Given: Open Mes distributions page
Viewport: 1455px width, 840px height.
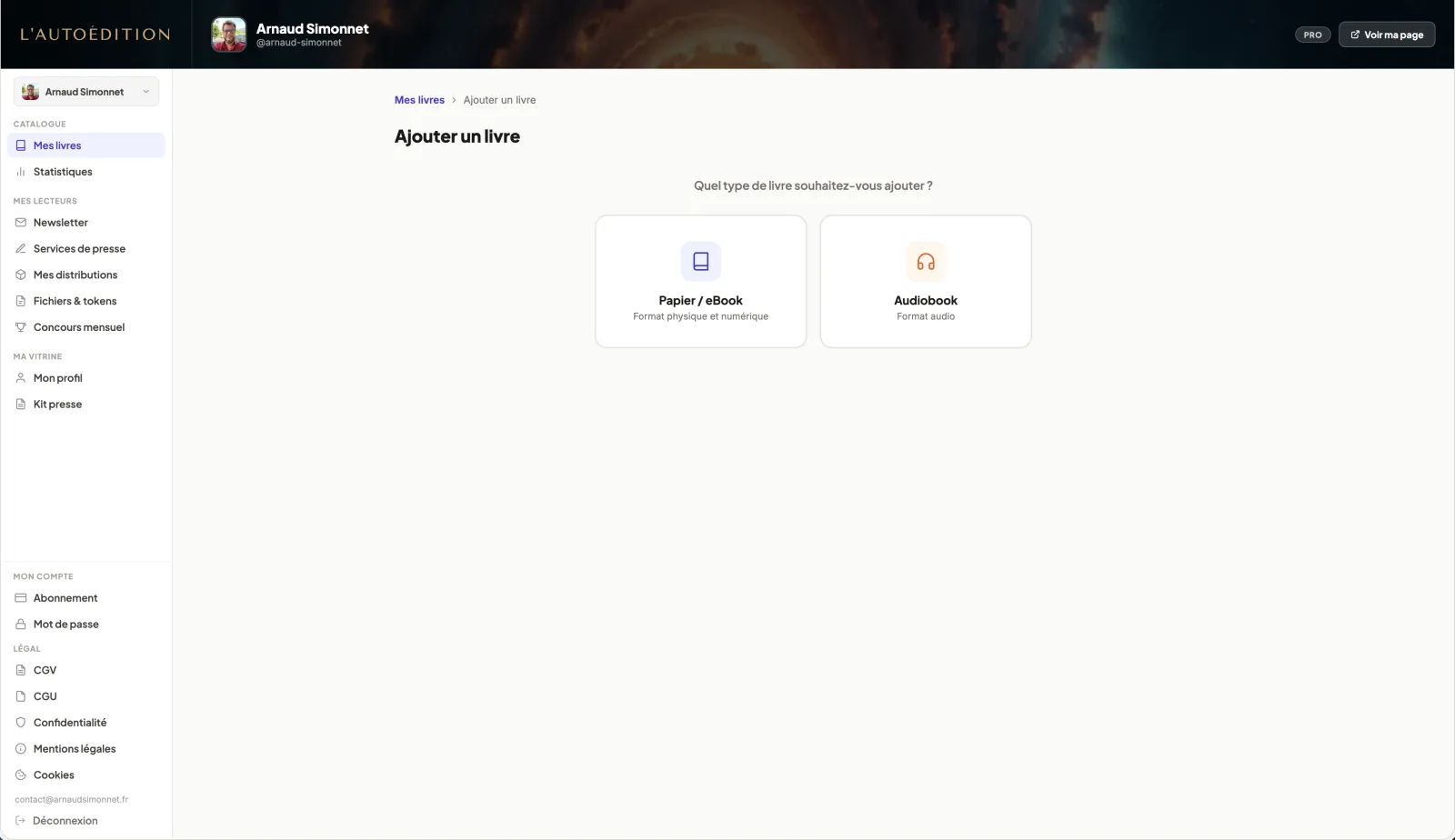Looking at the screenshot, I should click(x=86, y=275).
